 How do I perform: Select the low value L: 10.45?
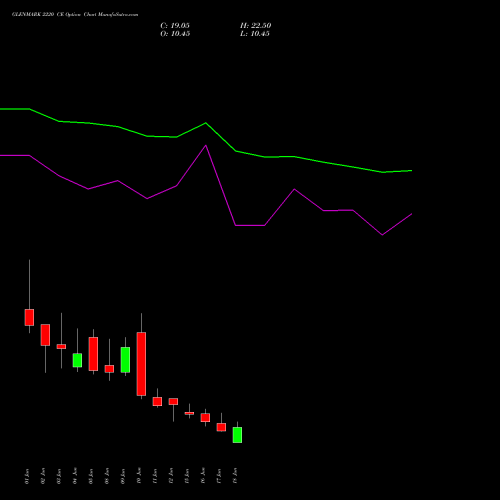click(x=255, y=34)
